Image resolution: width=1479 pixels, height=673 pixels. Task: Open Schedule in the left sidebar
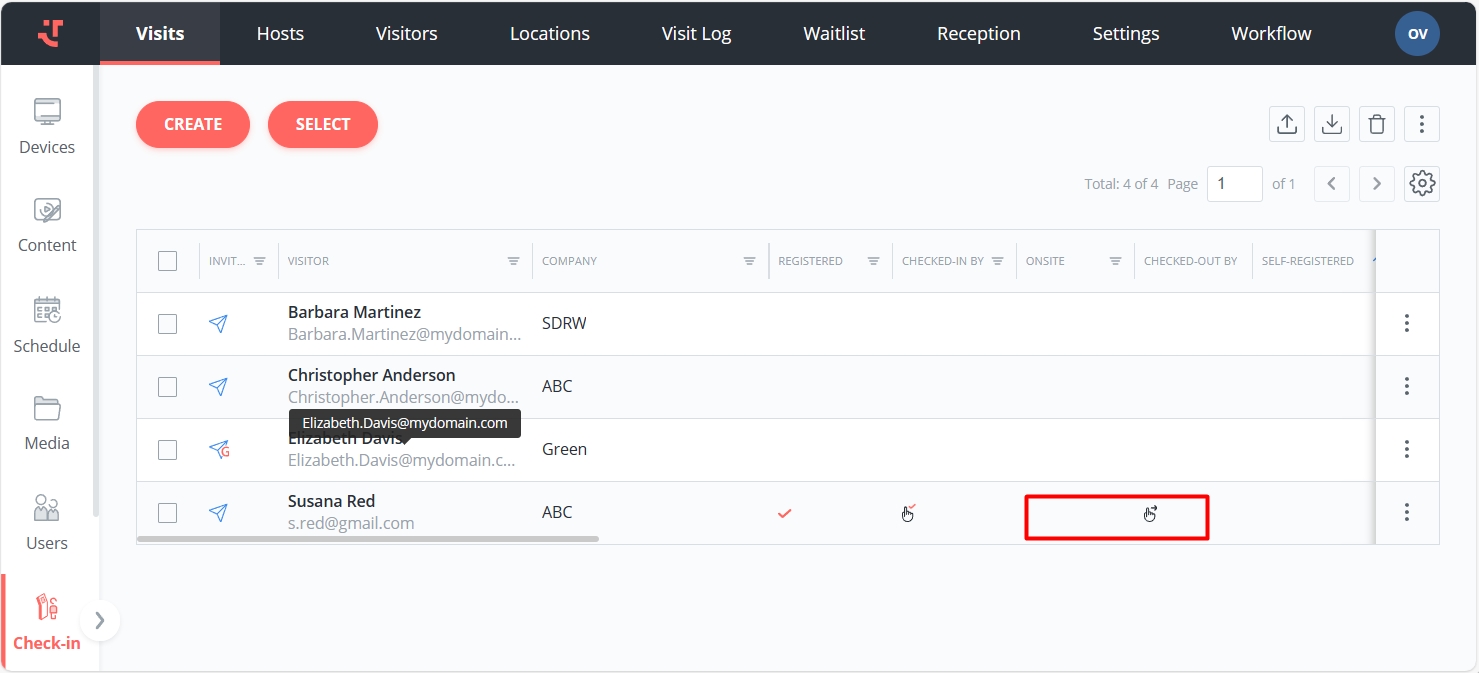47,326
